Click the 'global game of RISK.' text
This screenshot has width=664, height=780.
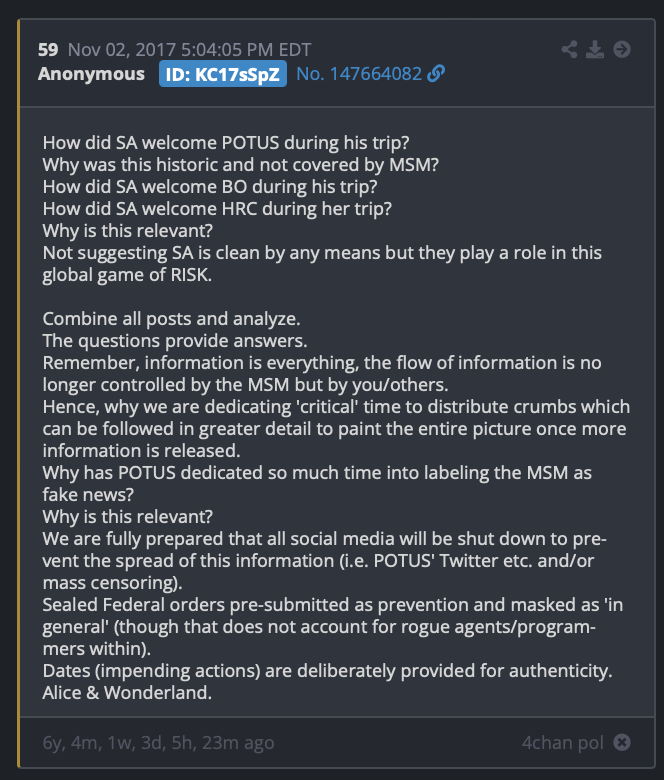pyautogui.click(x=127, y=275)
